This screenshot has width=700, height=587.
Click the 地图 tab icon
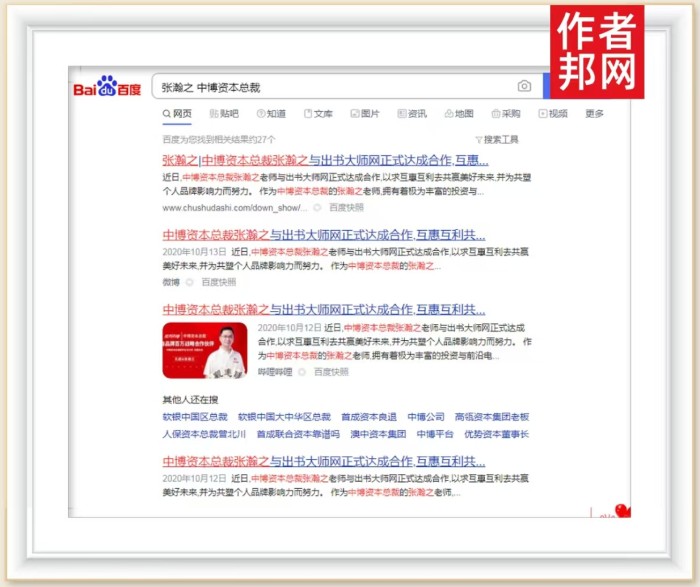[449, 114]
